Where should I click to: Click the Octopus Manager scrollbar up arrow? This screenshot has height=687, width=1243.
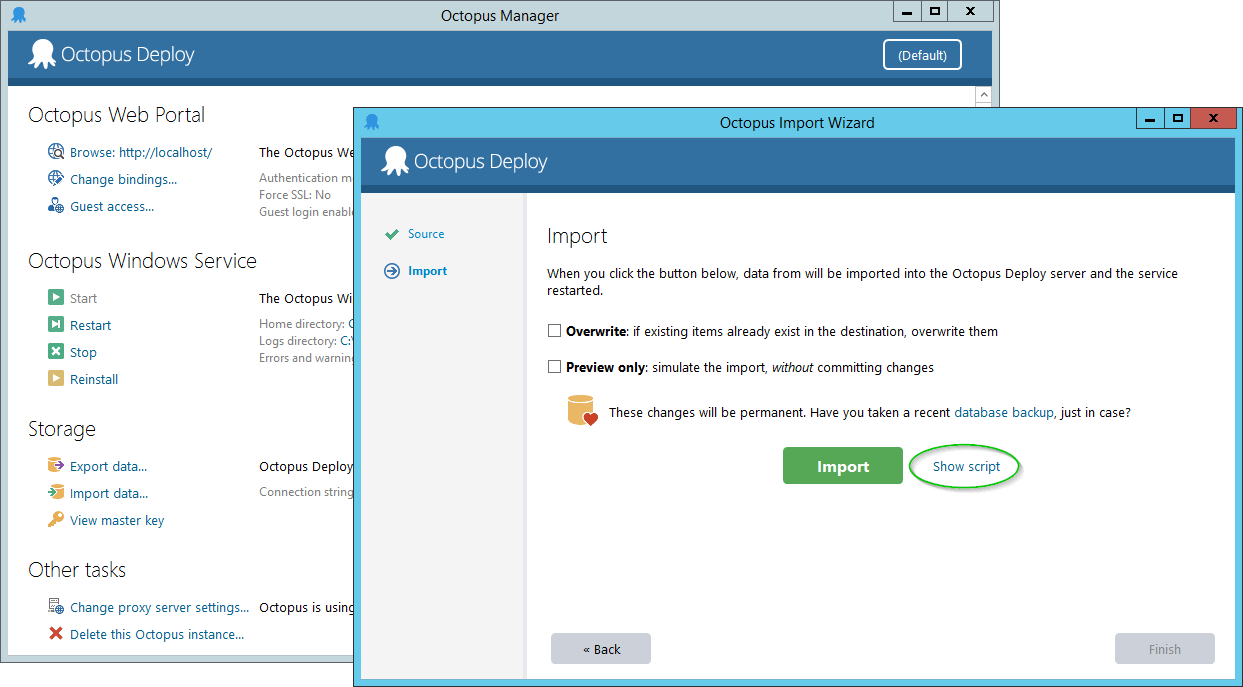(984, 96)
